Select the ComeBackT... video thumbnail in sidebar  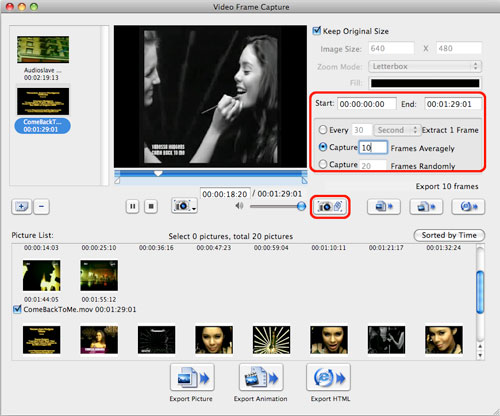43,102
